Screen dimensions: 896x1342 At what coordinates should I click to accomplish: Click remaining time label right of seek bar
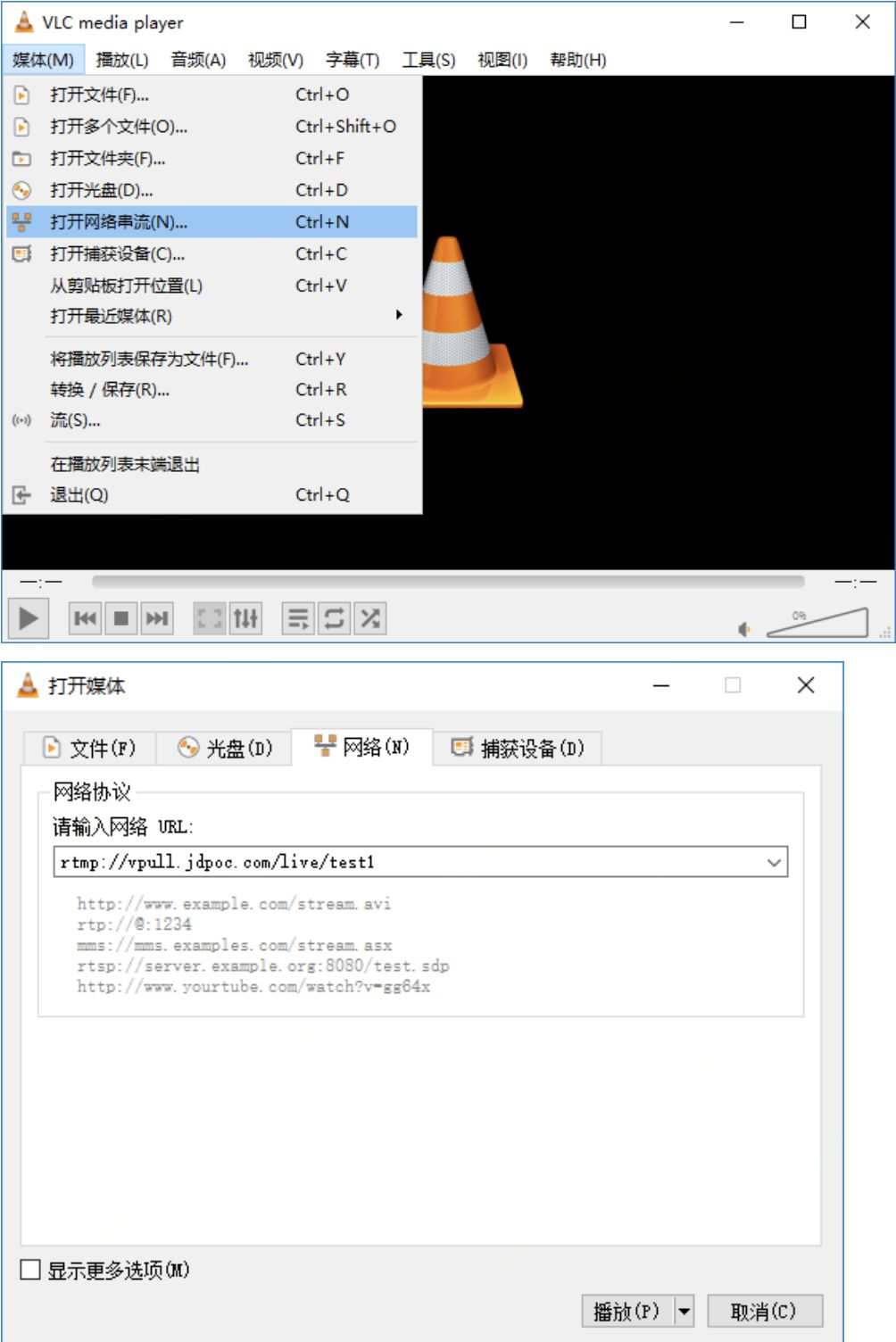[x=856, y=582]
